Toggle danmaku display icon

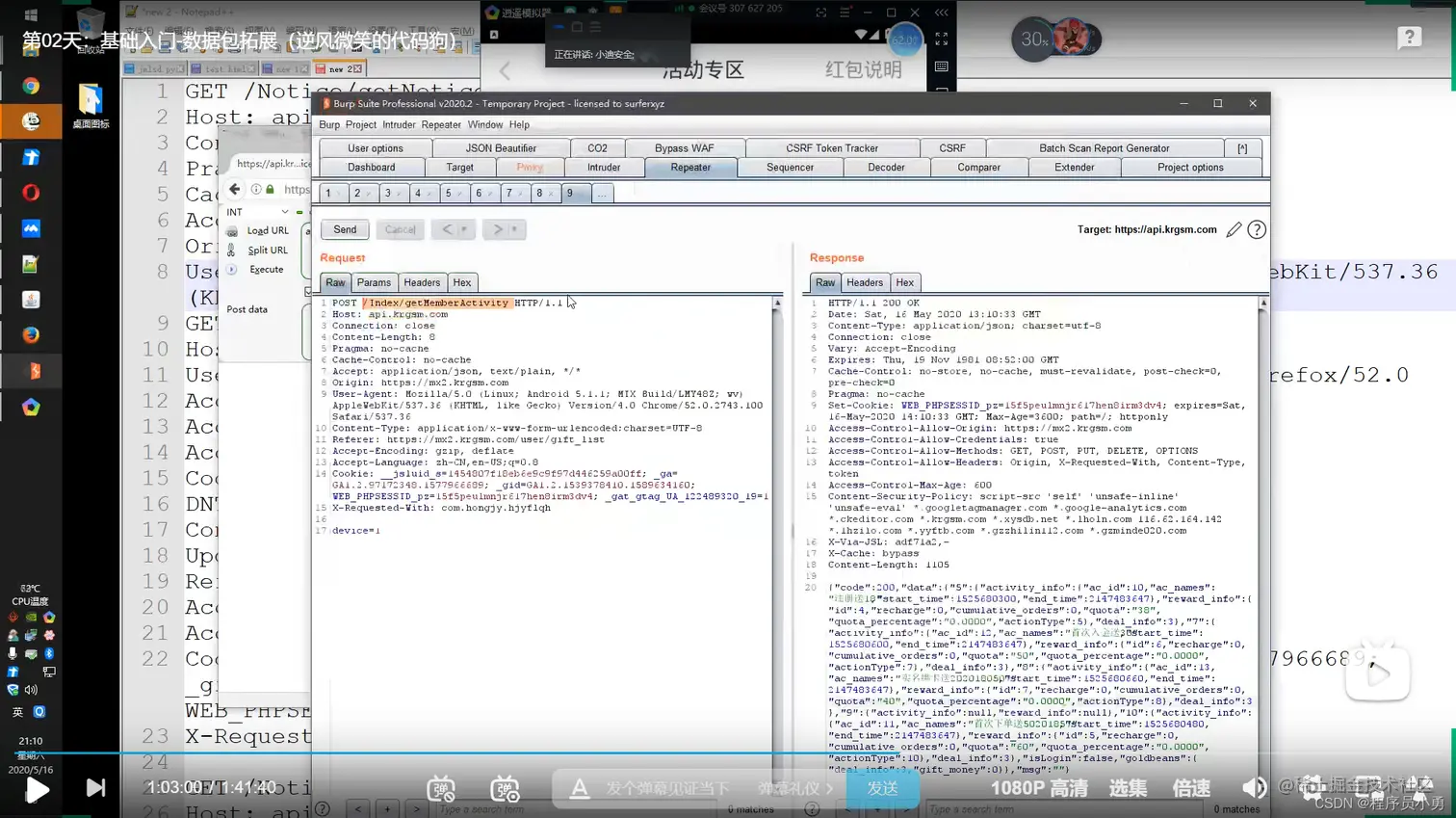pyautogui.click(x=441, y=789)
